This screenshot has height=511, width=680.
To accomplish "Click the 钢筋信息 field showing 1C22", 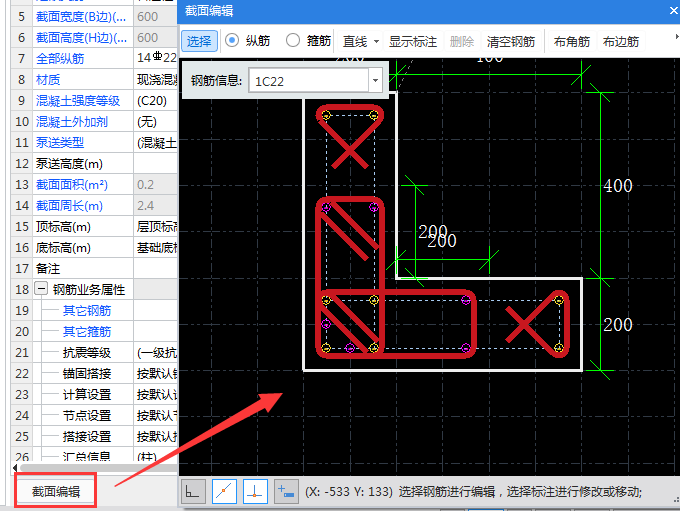I will tap(309, 81).
